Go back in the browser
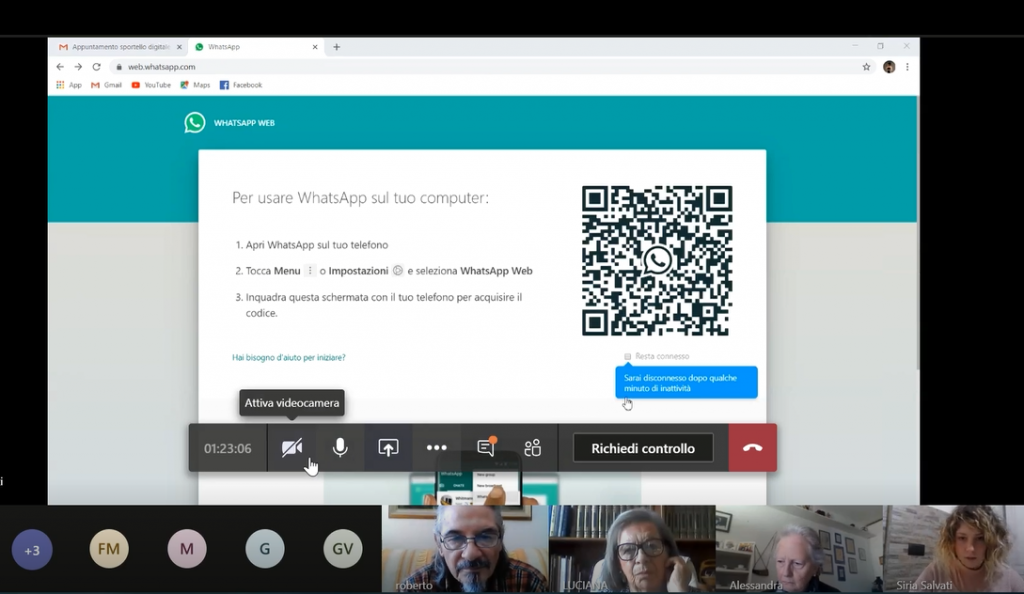Screen dimensions: 1024x594 coord(60,67)
